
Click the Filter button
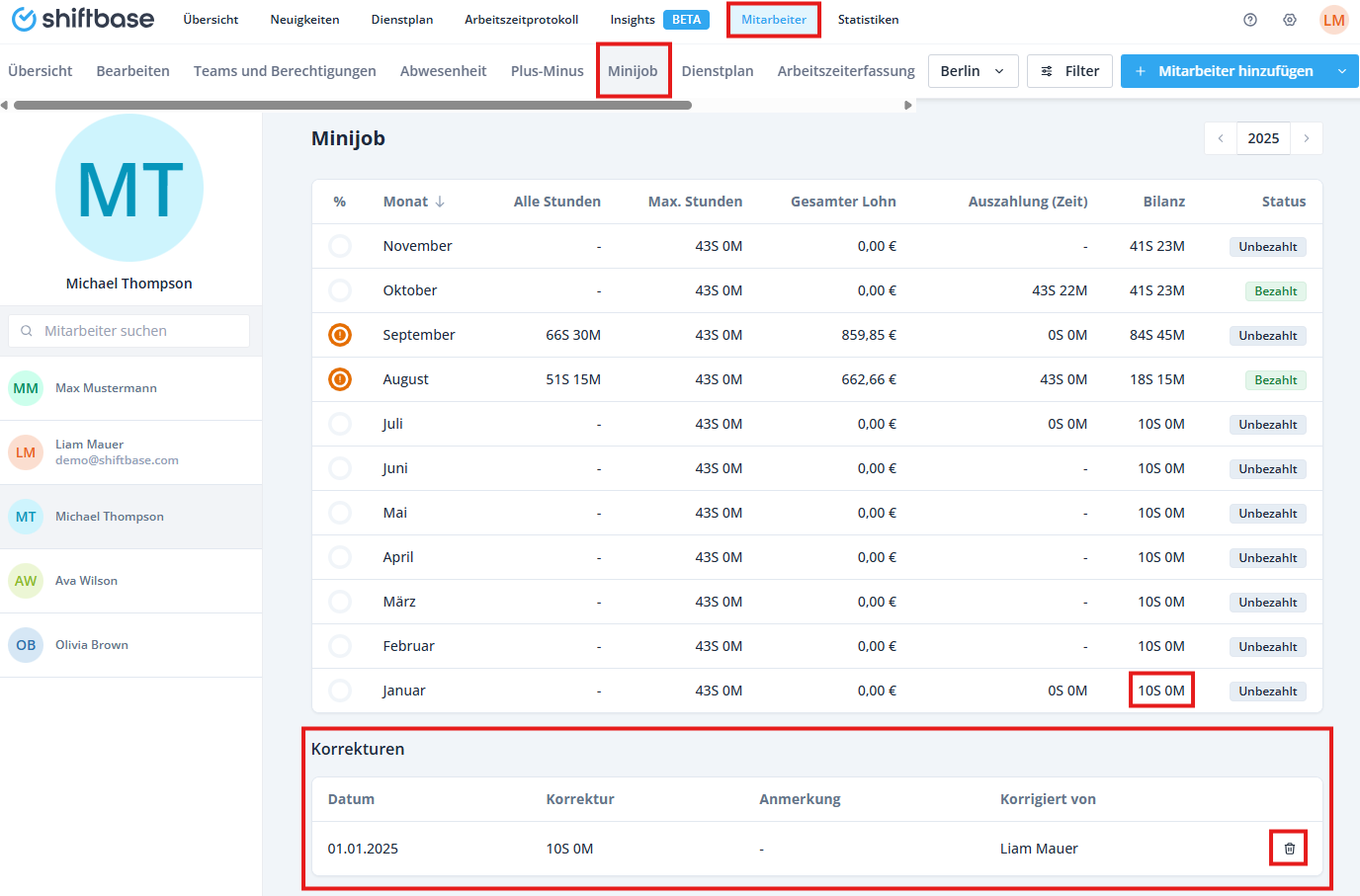click(x=1069, y=71)
